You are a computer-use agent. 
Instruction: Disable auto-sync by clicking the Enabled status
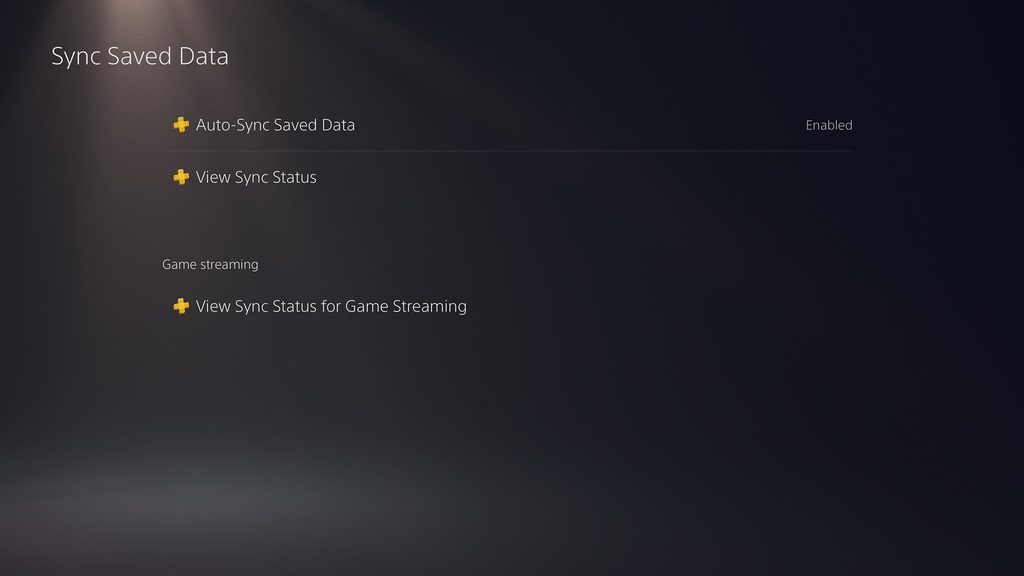point(829,125)
